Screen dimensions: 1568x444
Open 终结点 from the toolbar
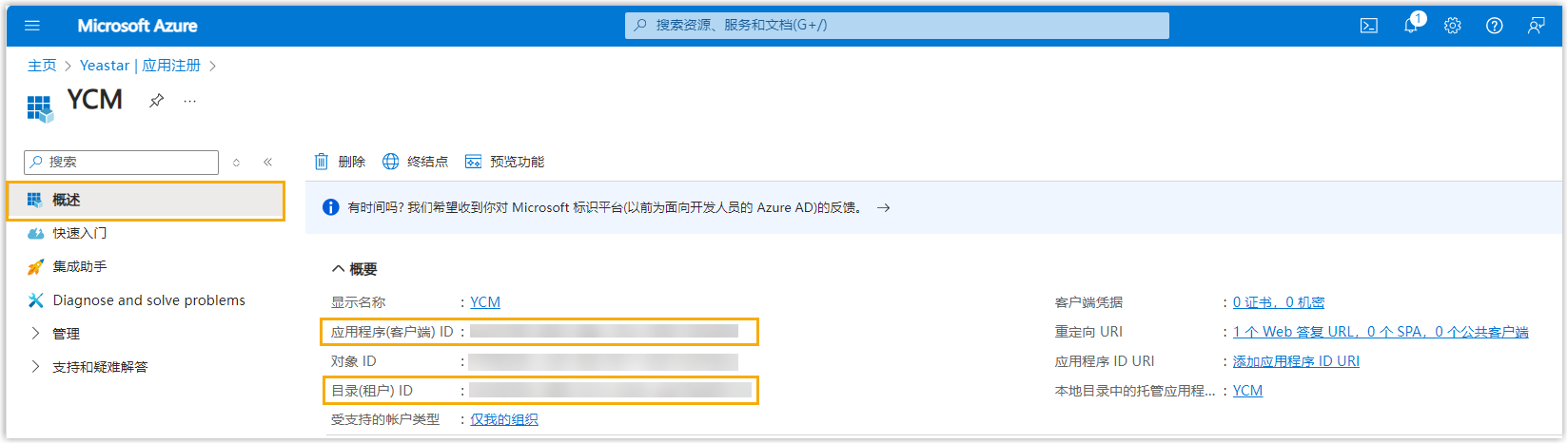[x=415, y=162]
